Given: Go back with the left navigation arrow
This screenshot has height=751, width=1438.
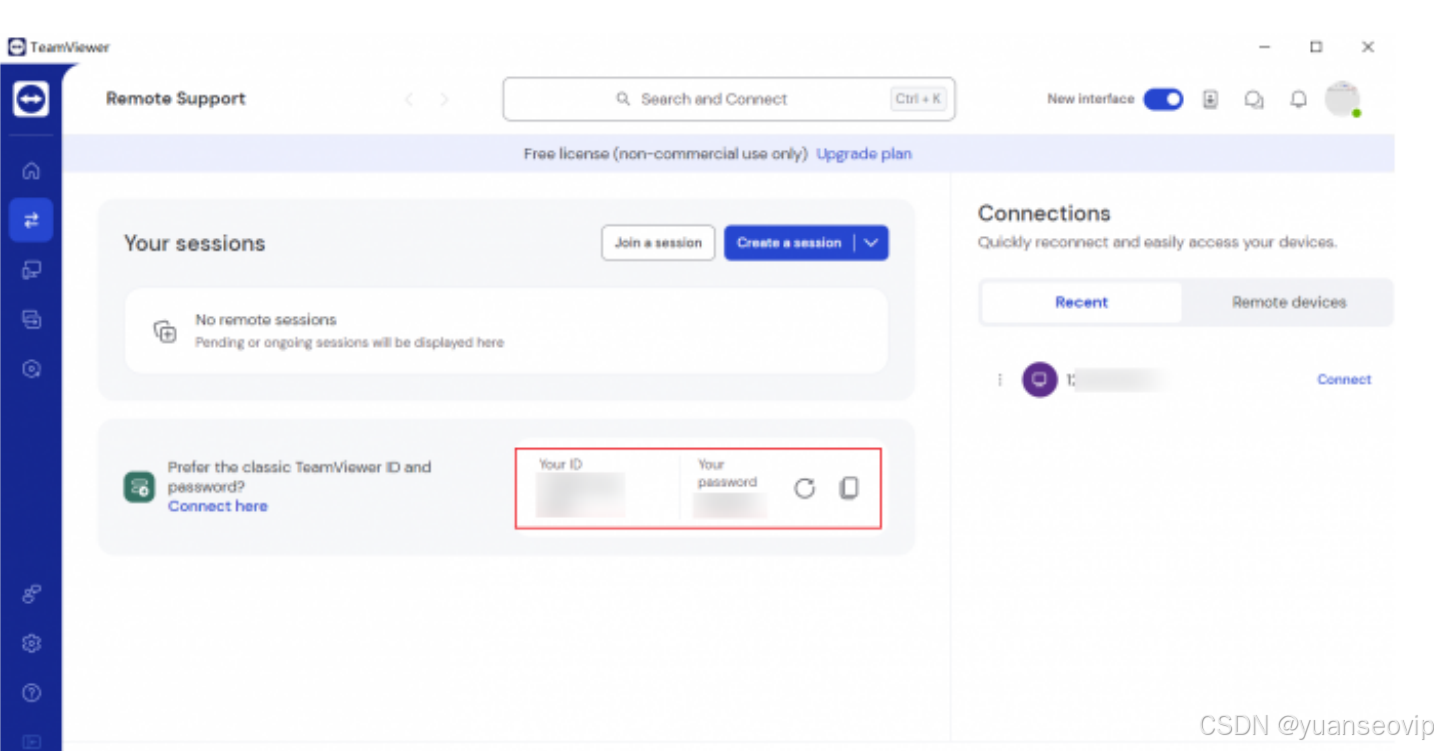Looking at the screenshot, I should (408, 99).
